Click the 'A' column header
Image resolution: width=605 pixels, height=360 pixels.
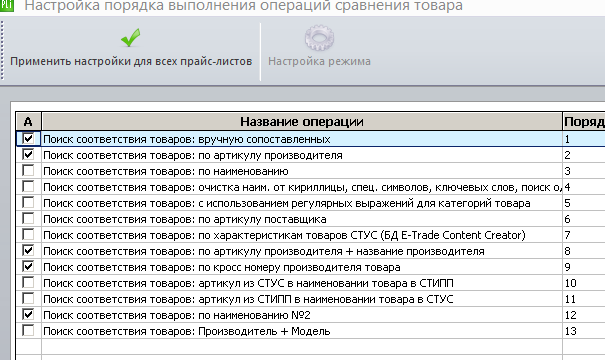pos(28,122)
